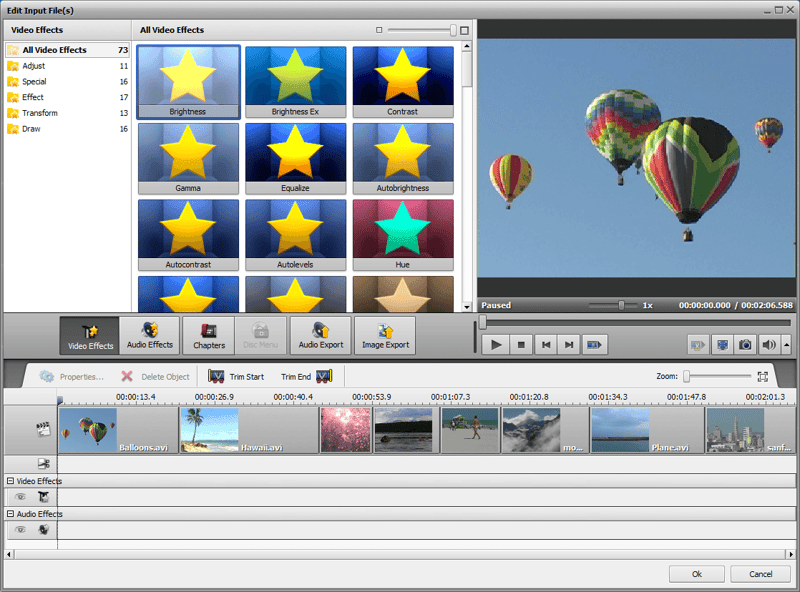
Task: Toggle visibility of the Video Effects track
Action: pyautogui.click(x=21, y=497)
